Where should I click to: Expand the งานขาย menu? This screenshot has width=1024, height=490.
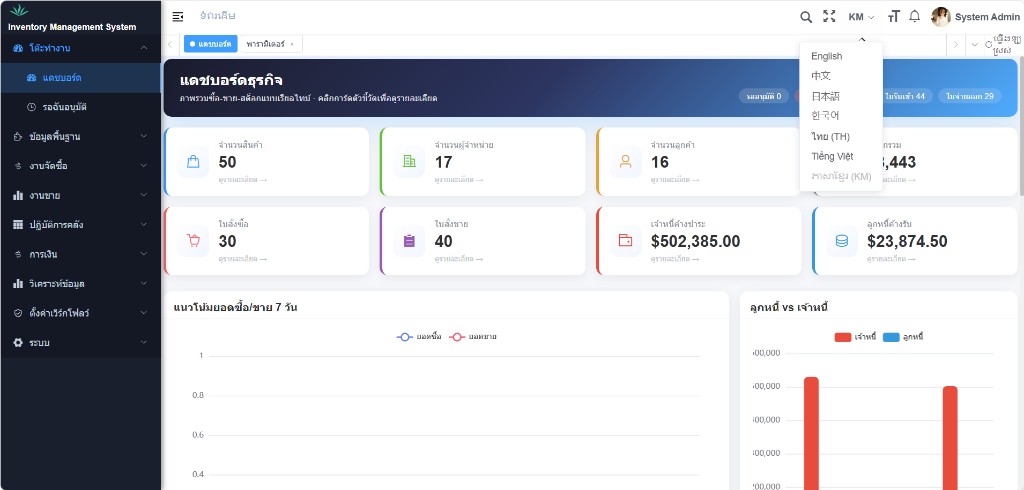80,195
